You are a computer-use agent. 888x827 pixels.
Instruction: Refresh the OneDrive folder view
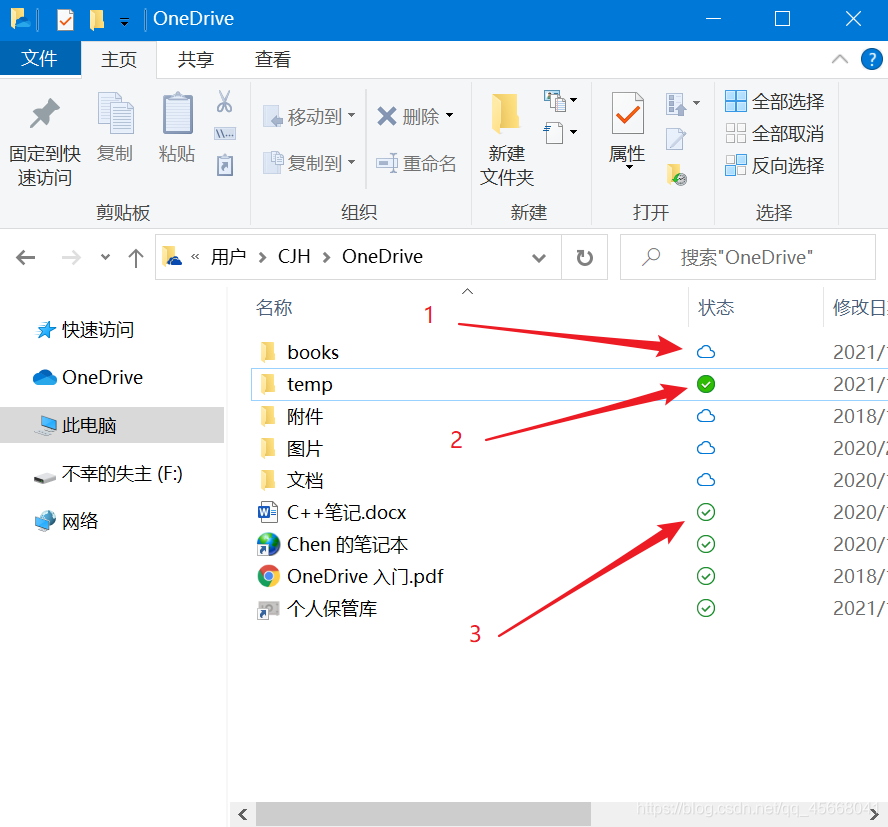584,258
